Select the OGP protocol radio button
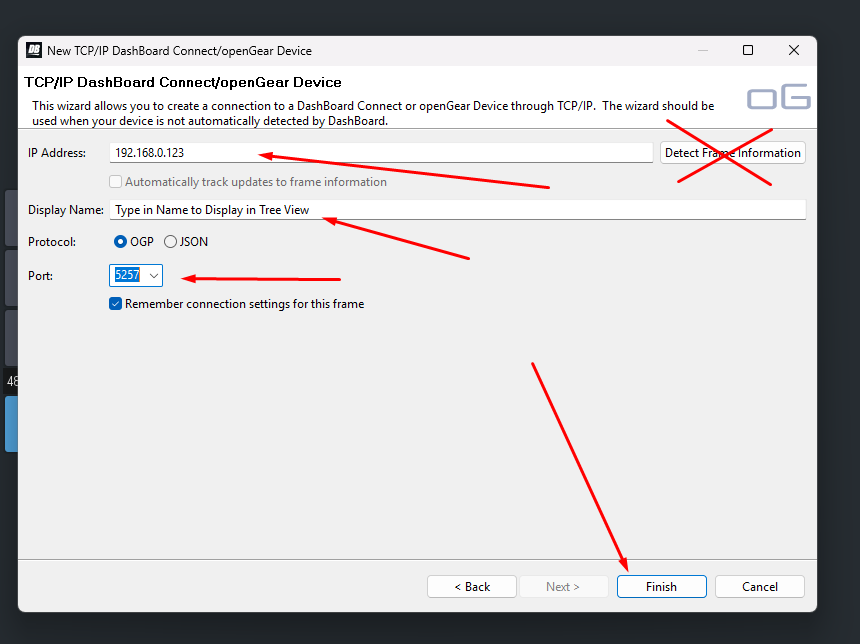Screen dimensions: 860x644 pyautogui.click(x=121, y=241)
